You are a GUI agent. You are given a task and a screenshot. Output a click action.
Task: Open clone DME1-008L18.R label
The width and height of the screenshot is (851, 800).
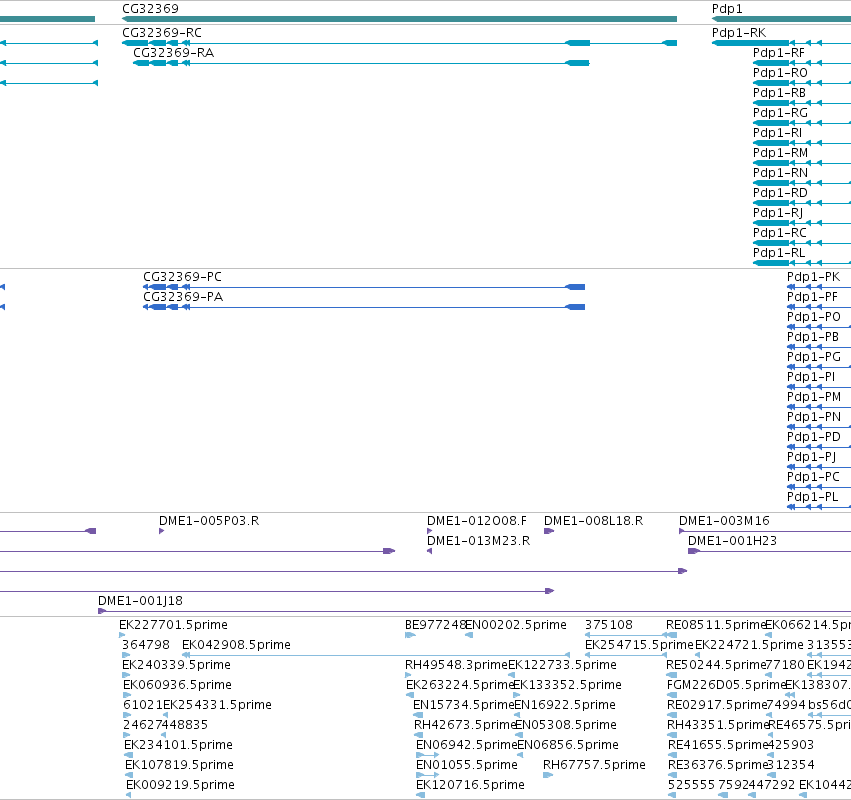pos(593,521)
